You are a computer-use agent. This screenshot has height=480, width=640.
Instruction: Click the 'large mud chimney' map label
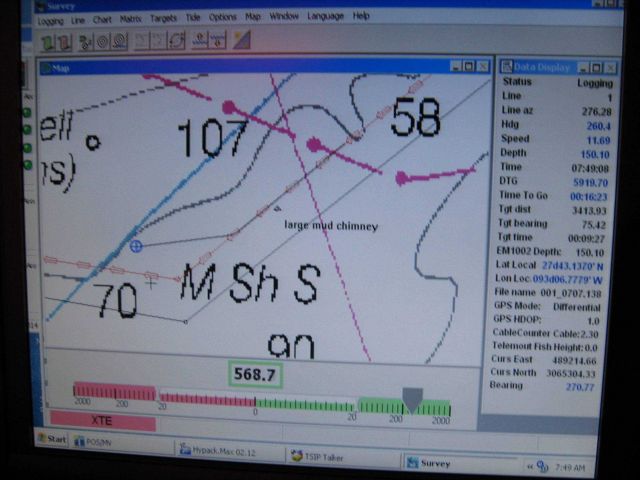[x=331, y=226]
